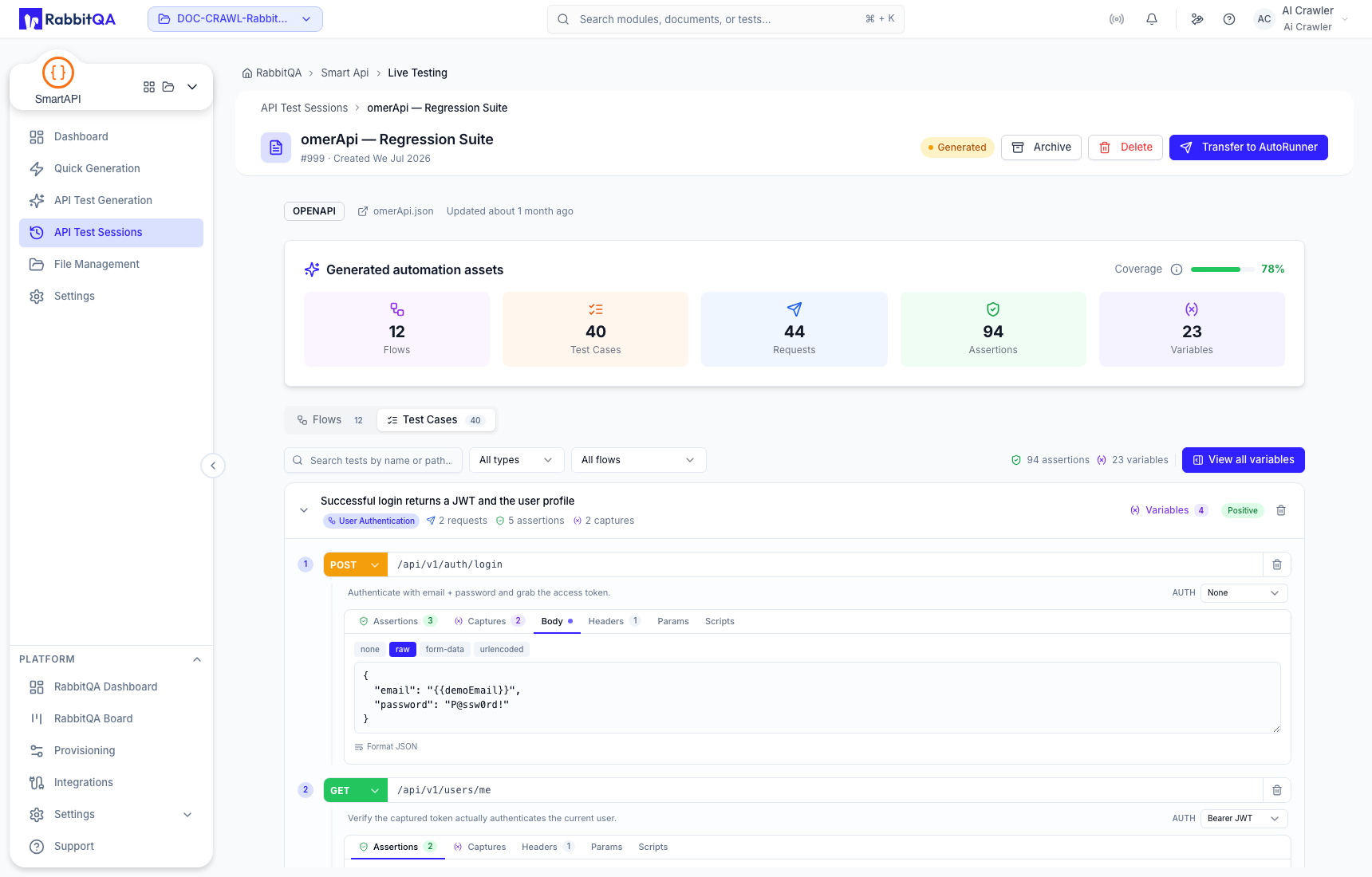This screenshot has height=877, width=1372.
Task: Click the red Delete button
Action: (x=1126, y=147)
